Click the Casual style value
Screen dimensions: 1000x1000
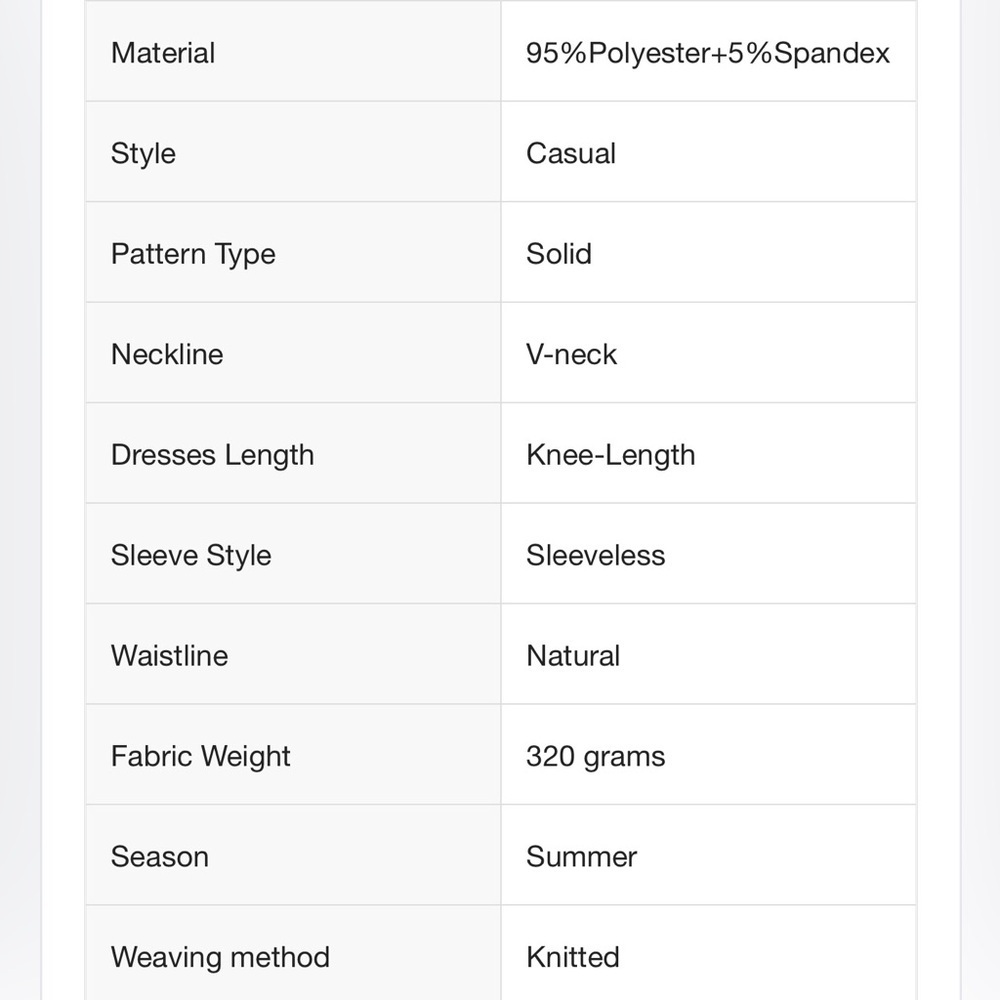571,154
